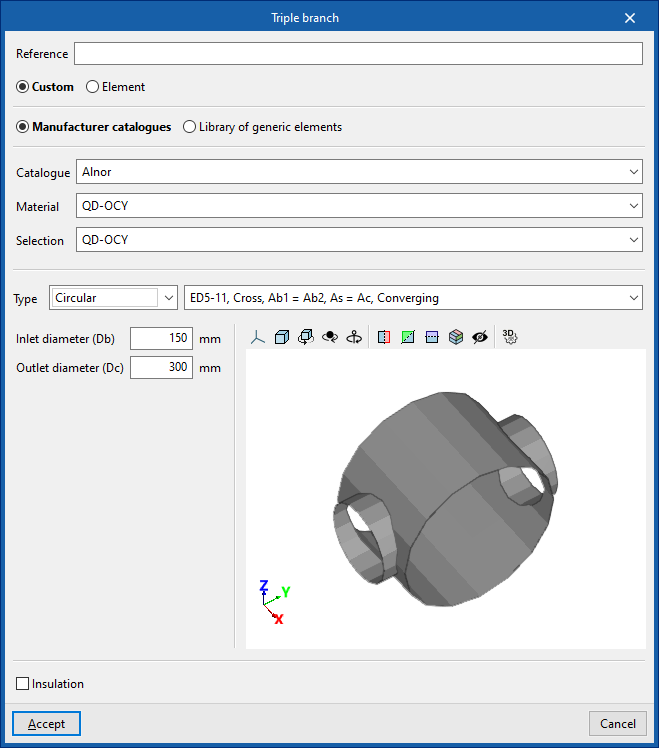
Task: Open the Selection dropdown showing QD-OCY
Action: 359,239
